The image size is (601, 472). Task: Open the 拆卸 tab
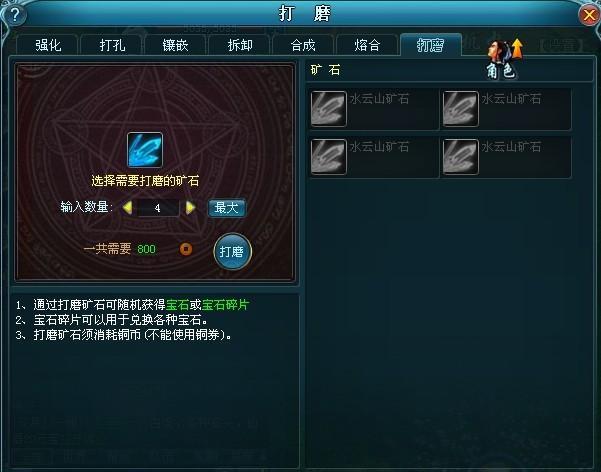[x=240, y=45]
